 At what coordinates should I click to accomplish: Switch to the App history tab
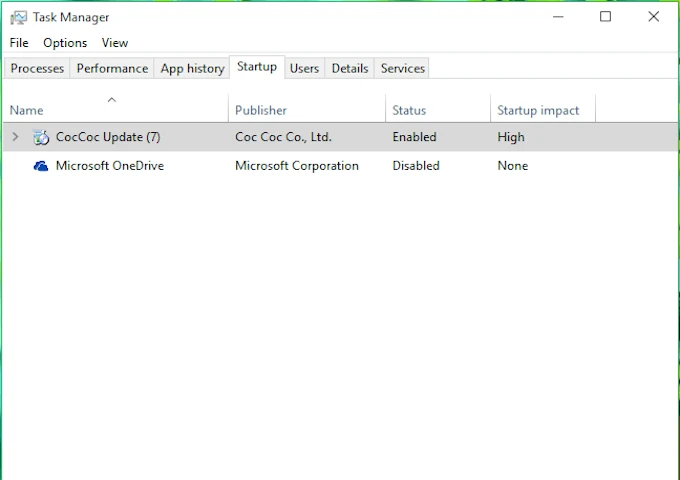(192, 69)
